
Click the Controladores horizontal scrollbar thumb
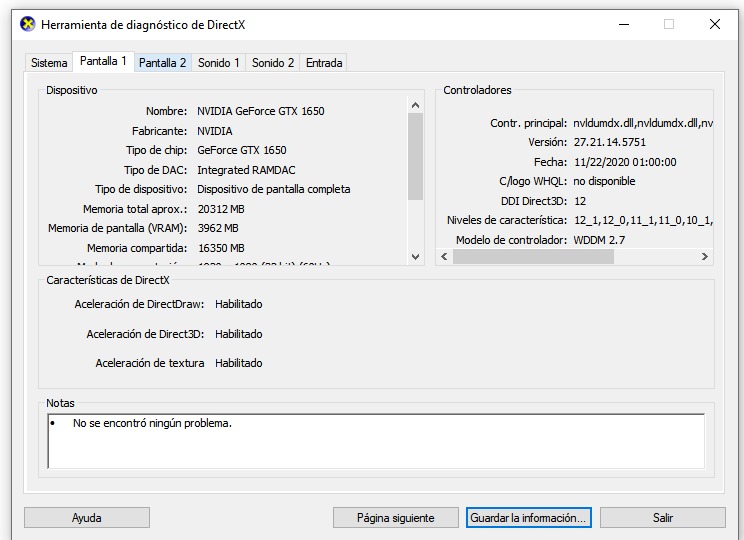click(533, 257)
